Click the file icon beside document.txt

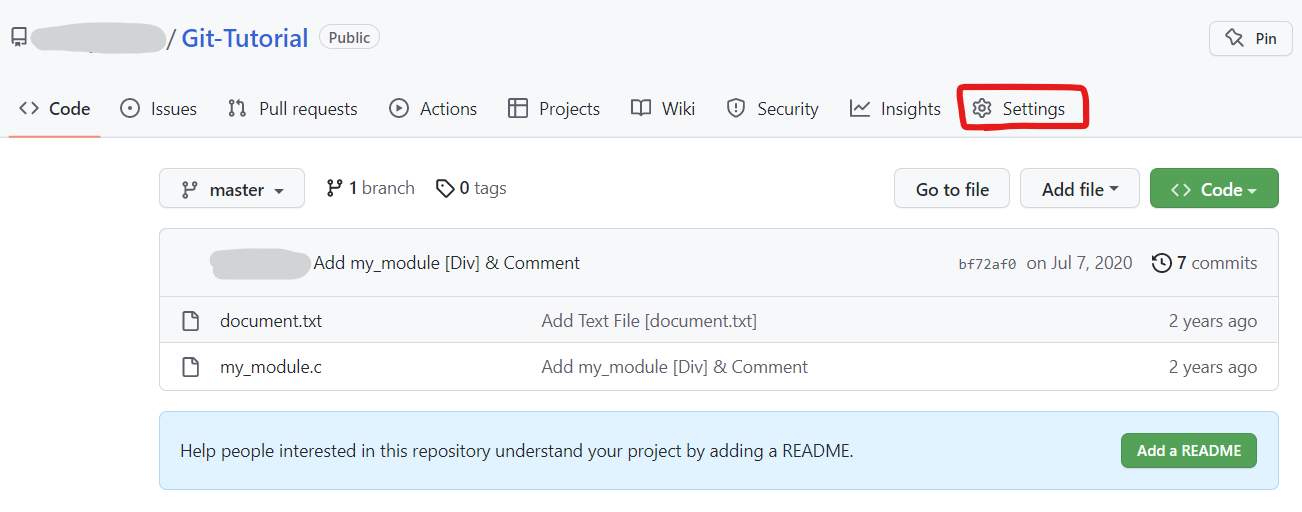(x=190, y=321)
